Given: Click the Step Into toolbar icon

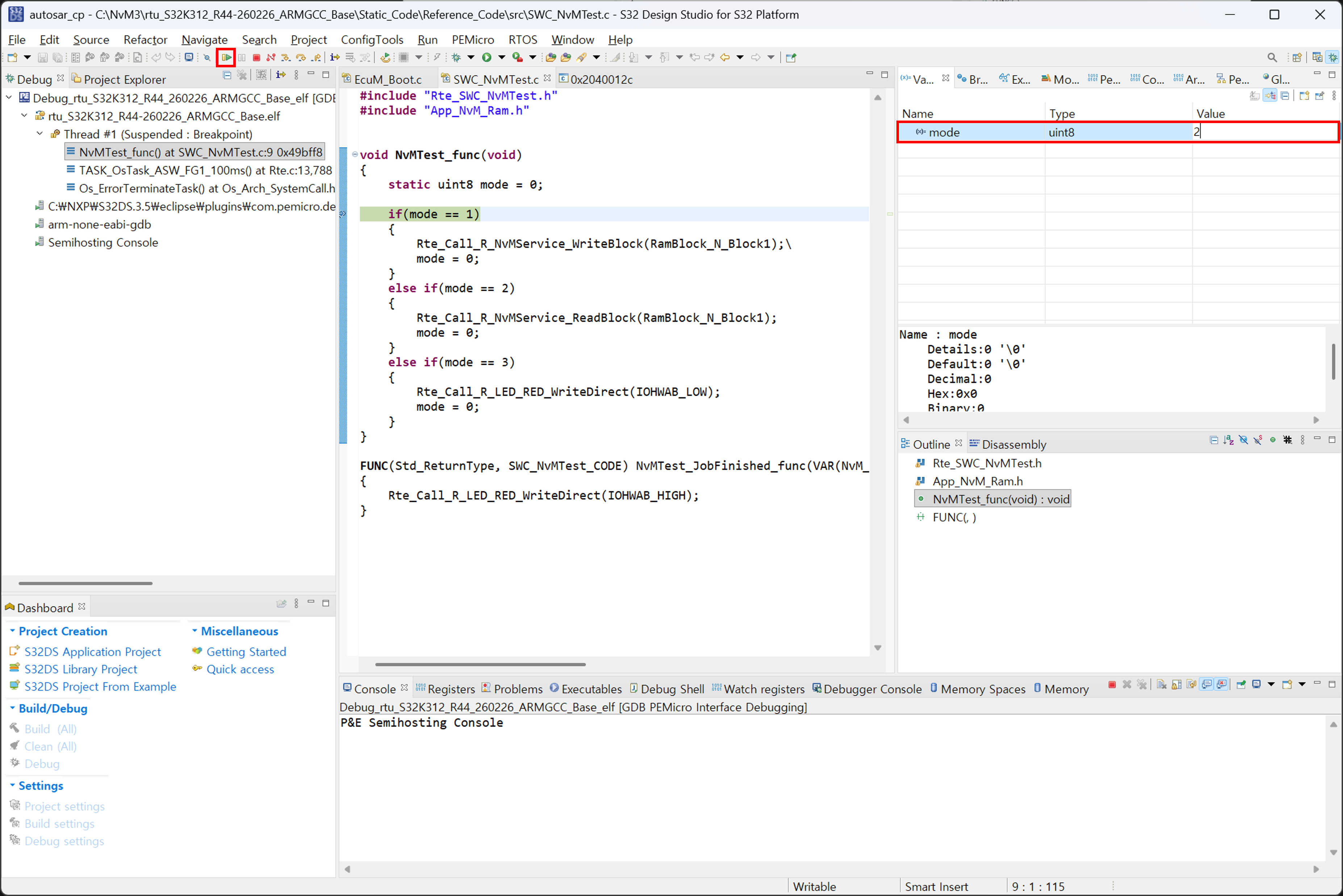Looking at the screenshot, I should point(286,57).
